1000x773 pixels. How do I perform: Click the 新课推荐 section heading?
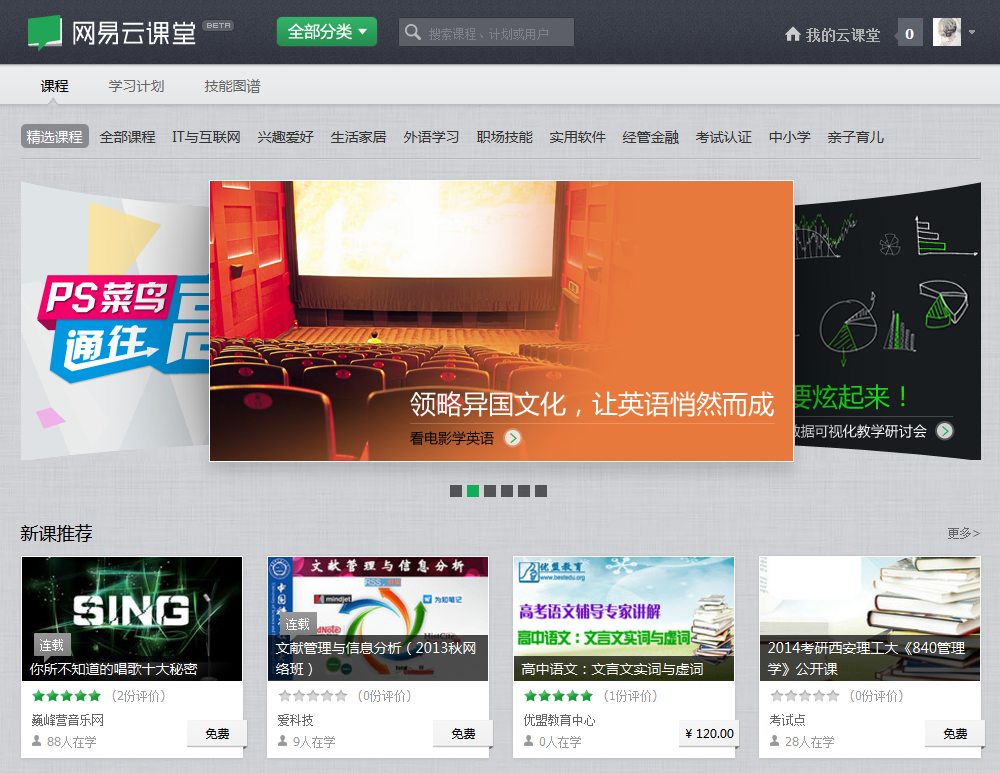(56, 533)
